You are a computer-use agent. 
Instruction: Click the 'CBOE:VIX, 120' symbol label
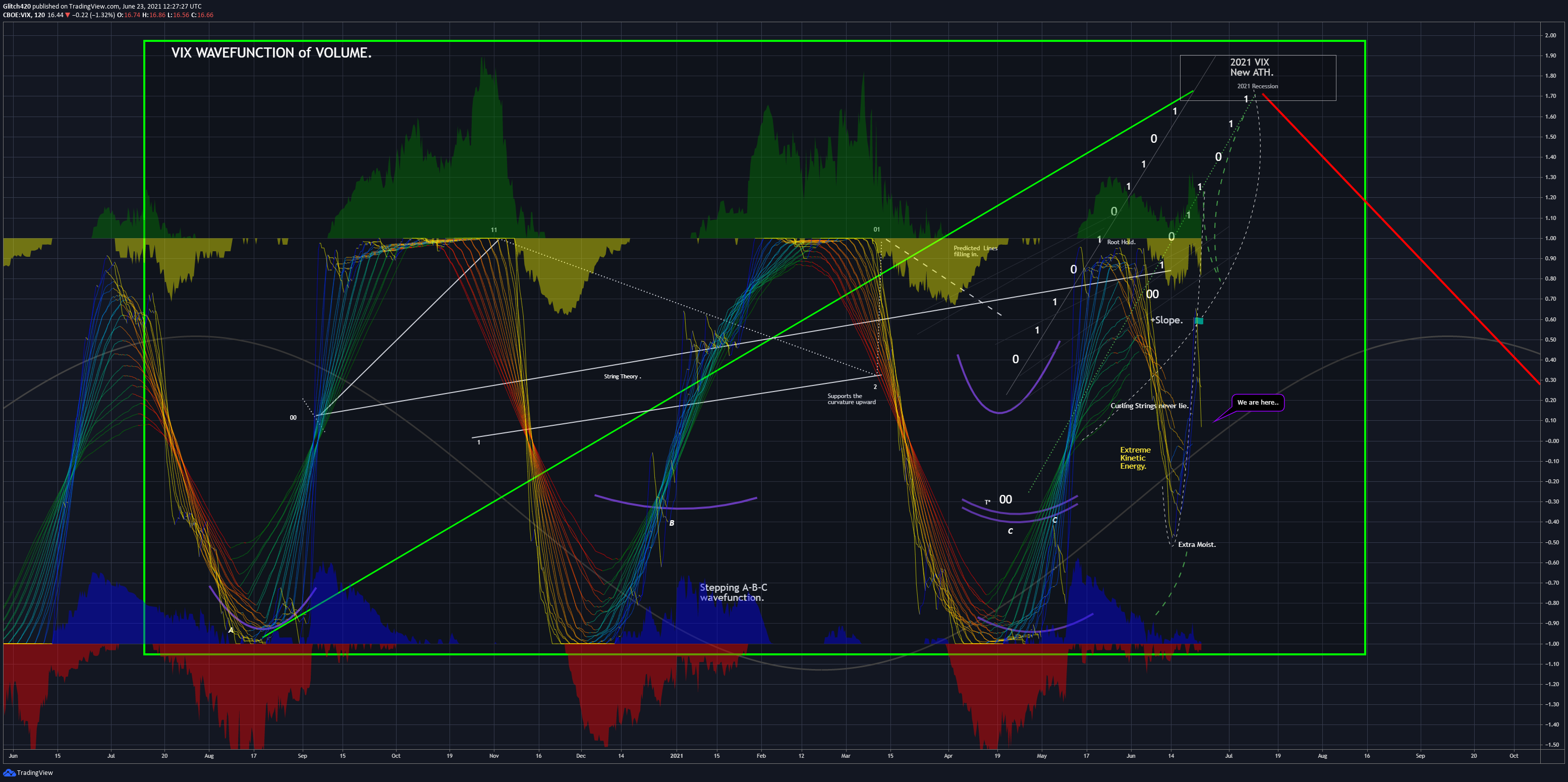pos(24,15)
